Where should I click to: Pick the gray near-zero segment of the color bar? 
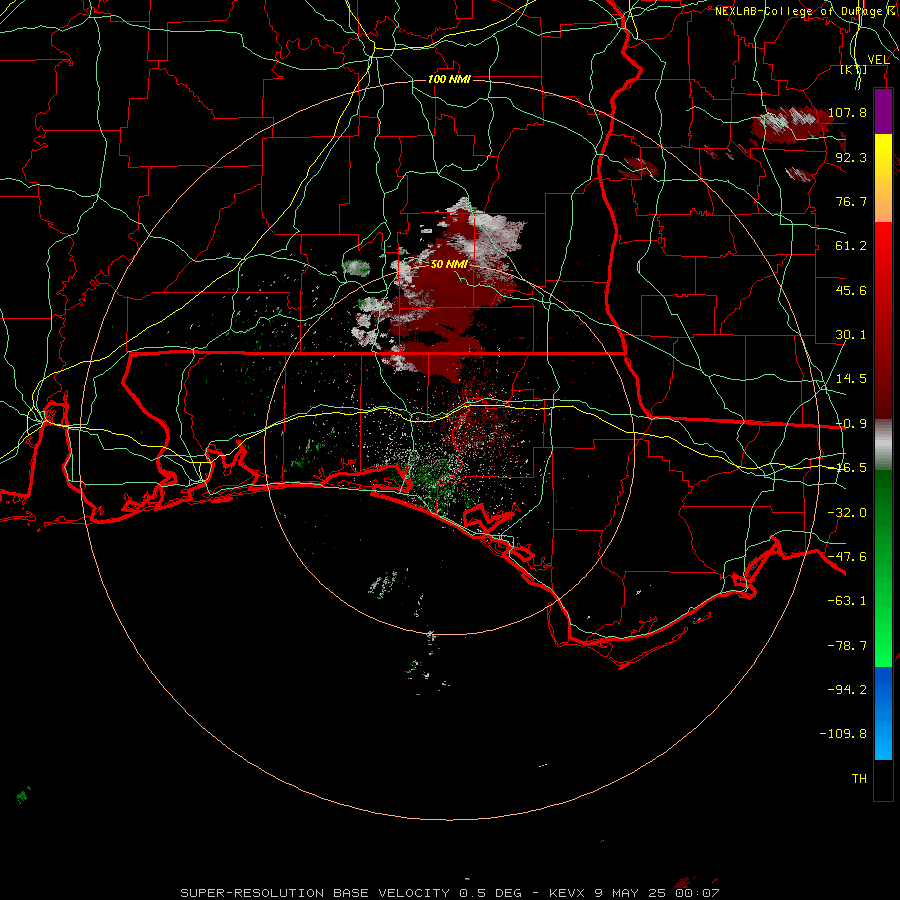pos(883,445)
